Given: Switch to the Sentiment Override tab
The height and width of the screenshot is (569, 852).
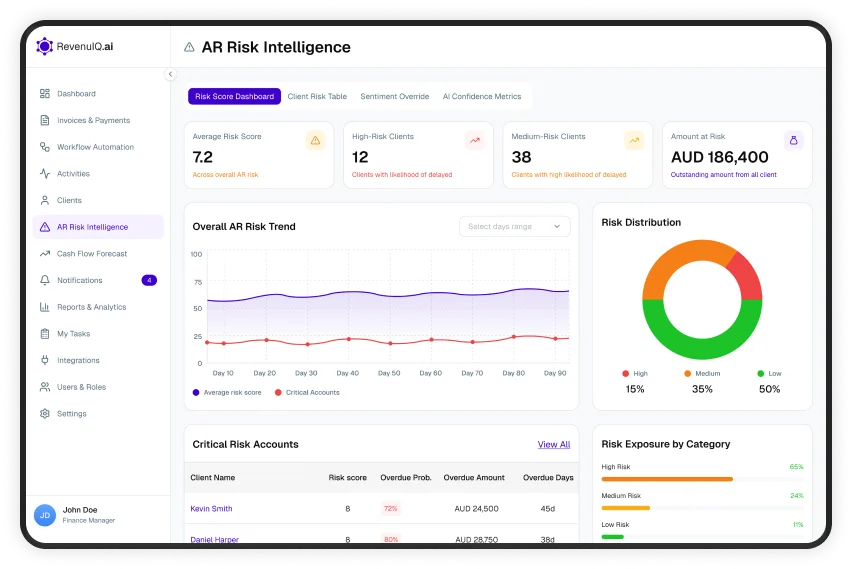Looking at the screenshot, I should click(x=394, y=96).
